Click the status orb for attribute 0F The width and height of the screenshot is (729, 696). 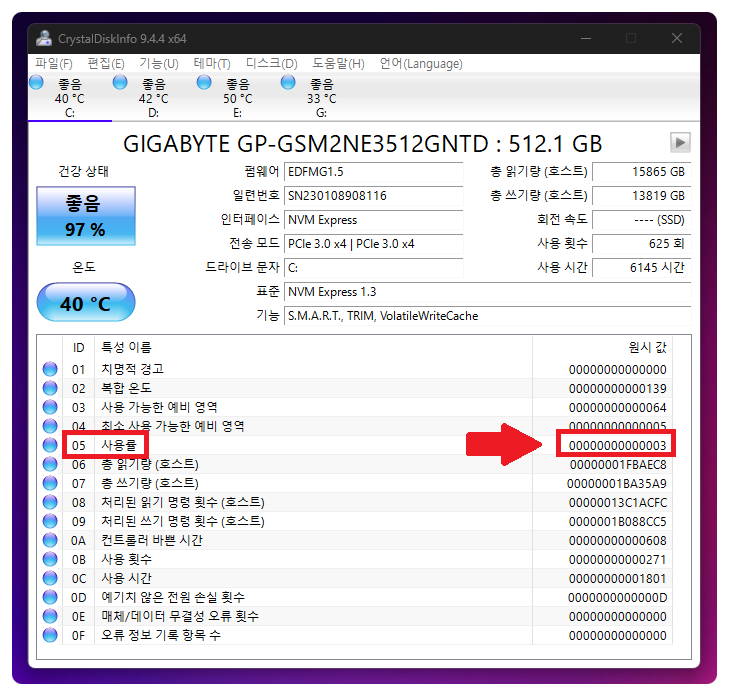click(50, 635)
